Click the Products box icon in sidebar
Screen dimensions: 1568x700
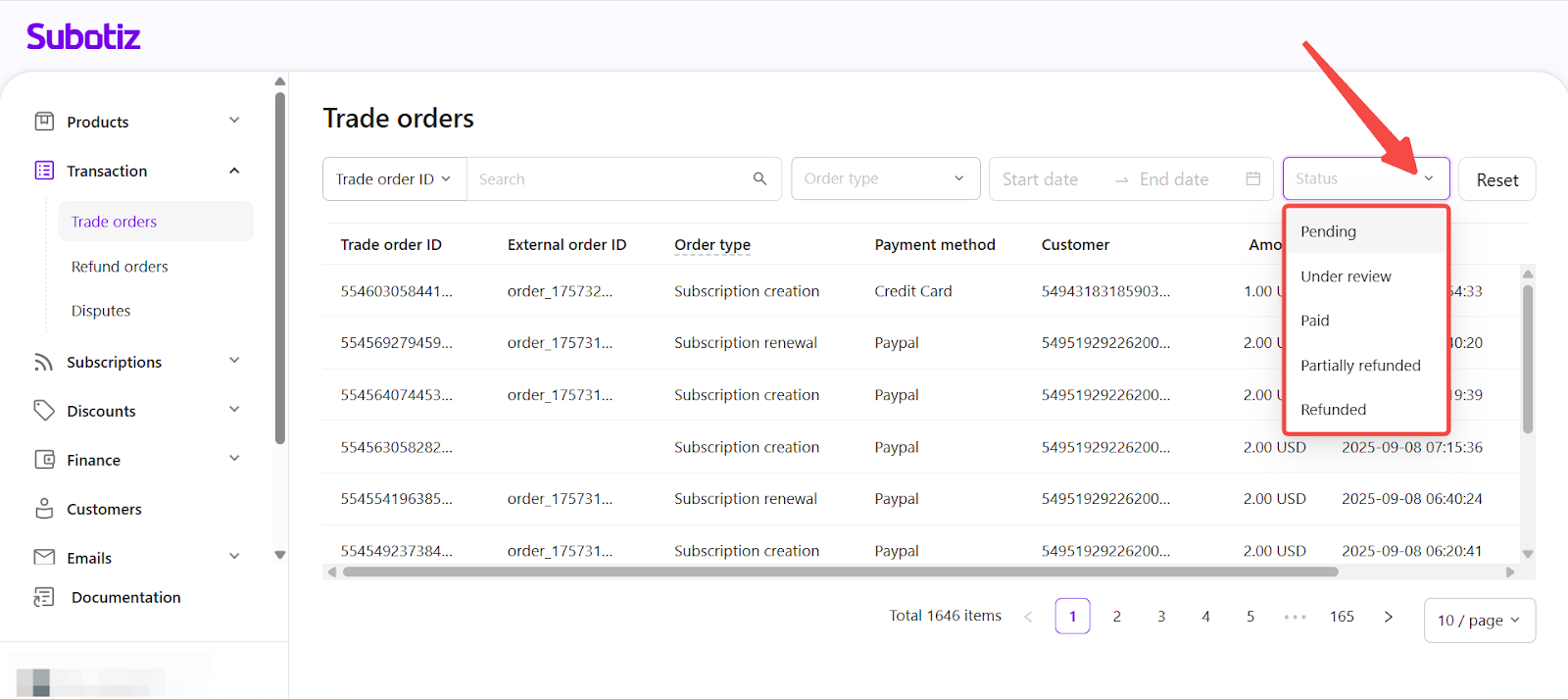[x=44, y=122]
